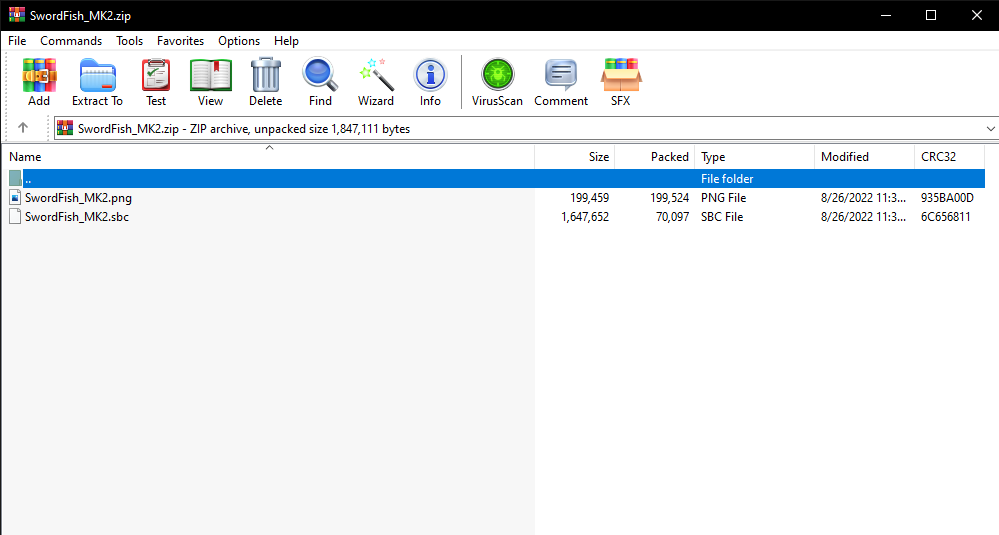Click the Add archive toolbar icon
Screen dimensions: 999x535
(x=39, y=82)
